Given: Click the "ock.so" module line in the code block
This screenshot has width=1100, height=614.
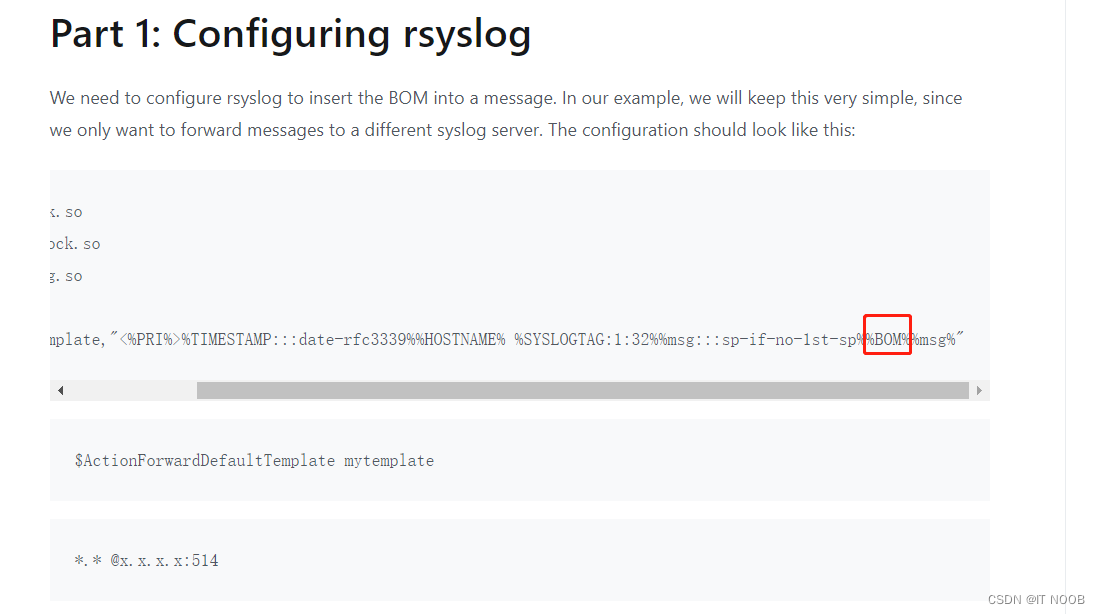Looking at the screenshot, I should (x=77, y=243).
